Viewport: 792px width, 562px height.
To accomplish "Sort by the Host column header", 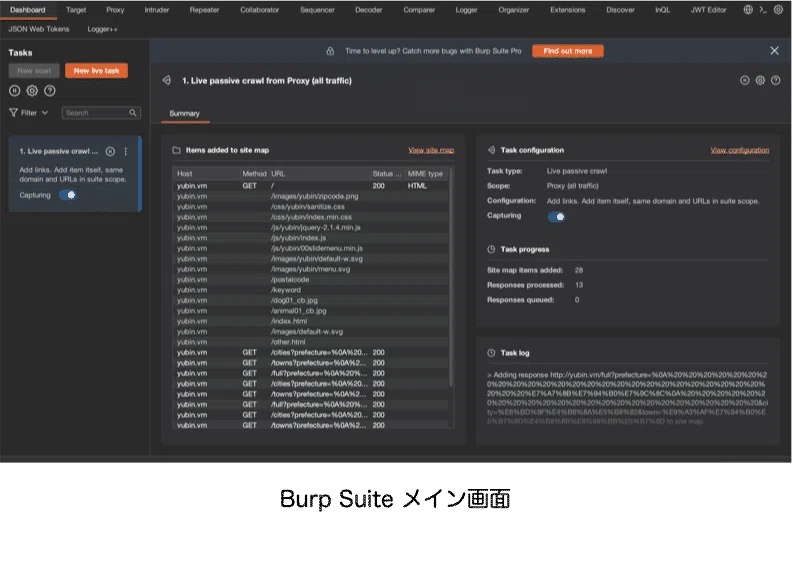I will point(206,173).
